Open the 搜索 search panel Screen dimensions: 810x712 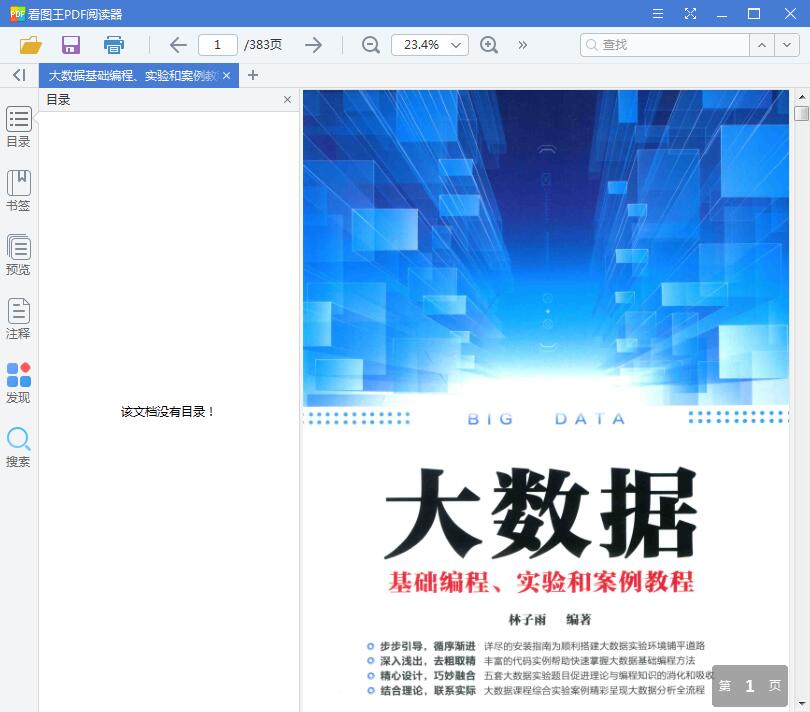19,447
